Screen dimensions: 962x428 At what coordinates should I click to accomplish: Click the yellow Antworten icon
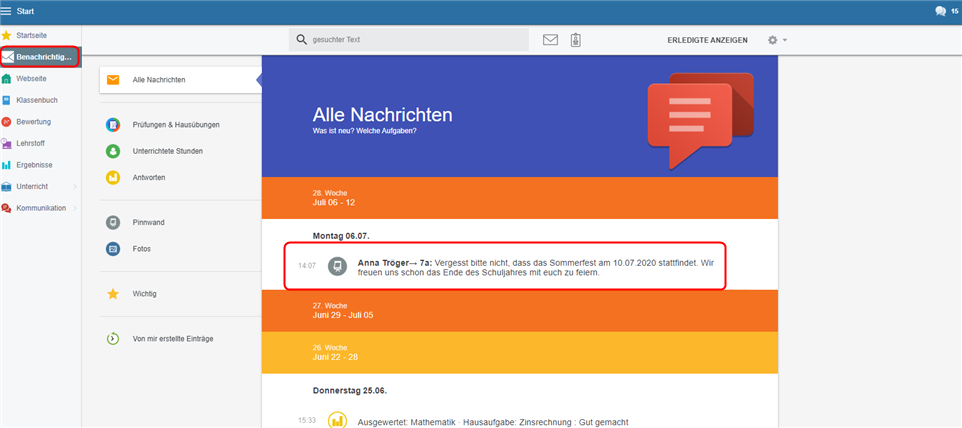(113, 177)
